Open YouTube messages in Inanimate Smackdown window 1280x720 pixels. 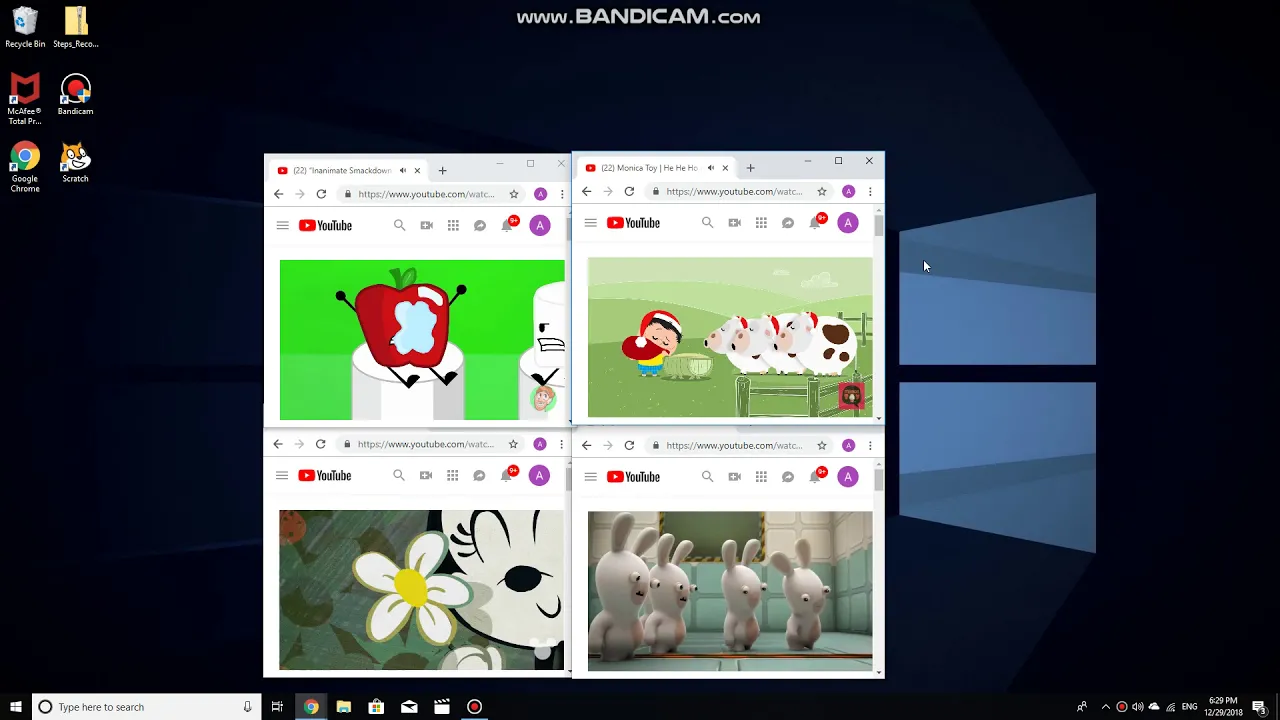pos(480,226)
